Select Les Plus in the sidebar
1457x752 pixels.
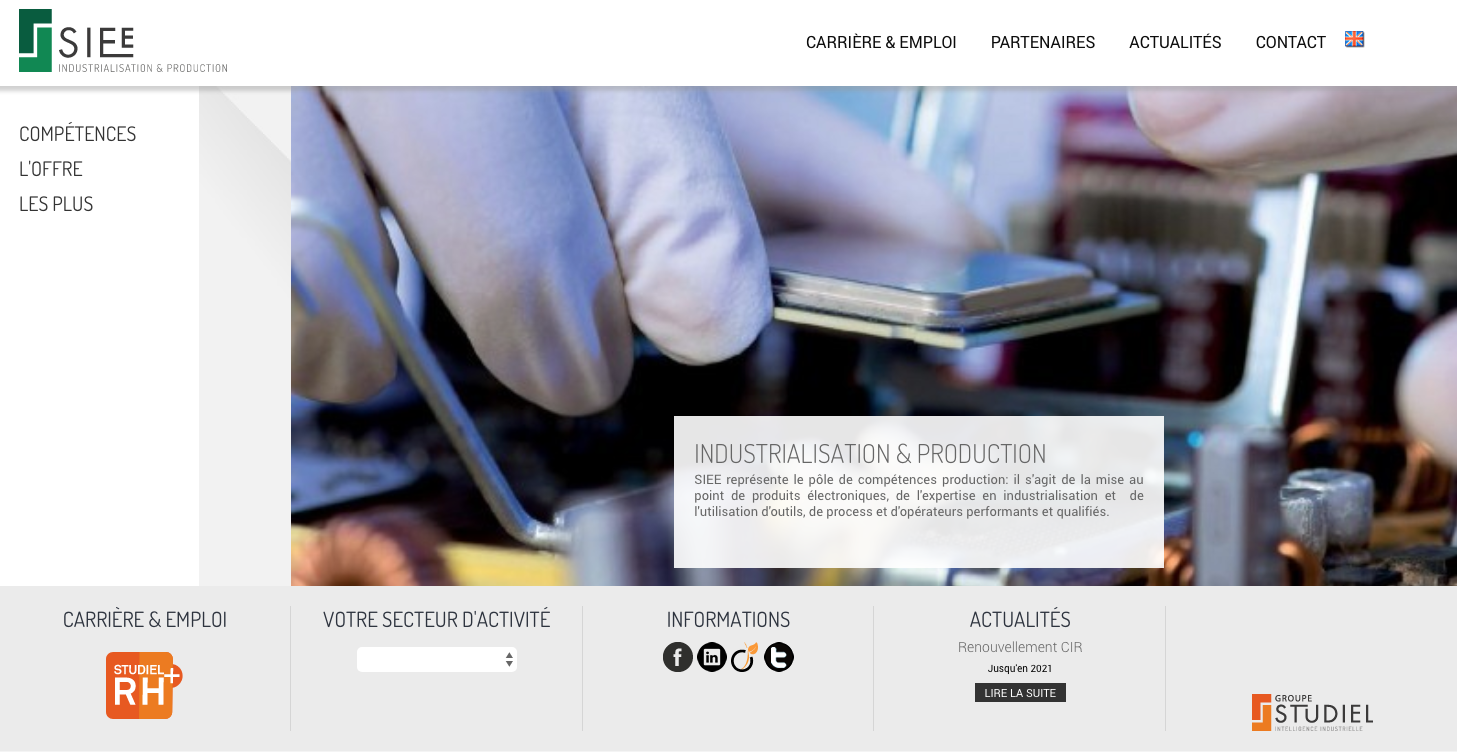pos(56,204)
